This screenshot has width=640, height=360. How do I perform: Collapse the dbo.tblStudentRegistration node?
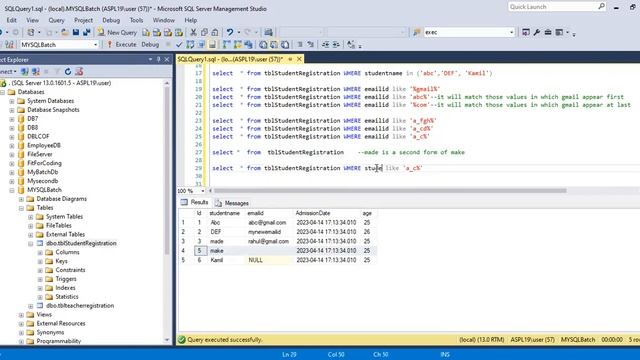(31, 243)
